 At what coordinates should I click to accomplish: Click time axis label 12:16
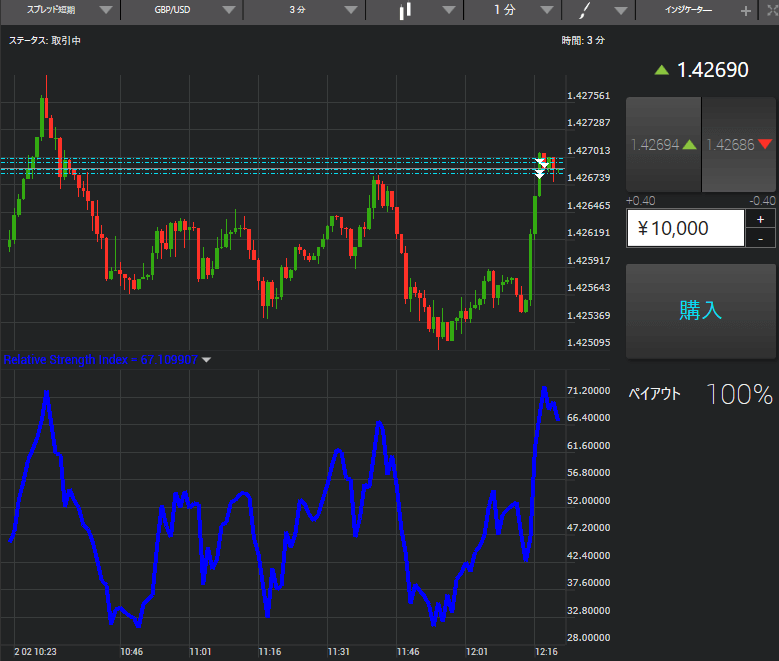click(546, 652)
